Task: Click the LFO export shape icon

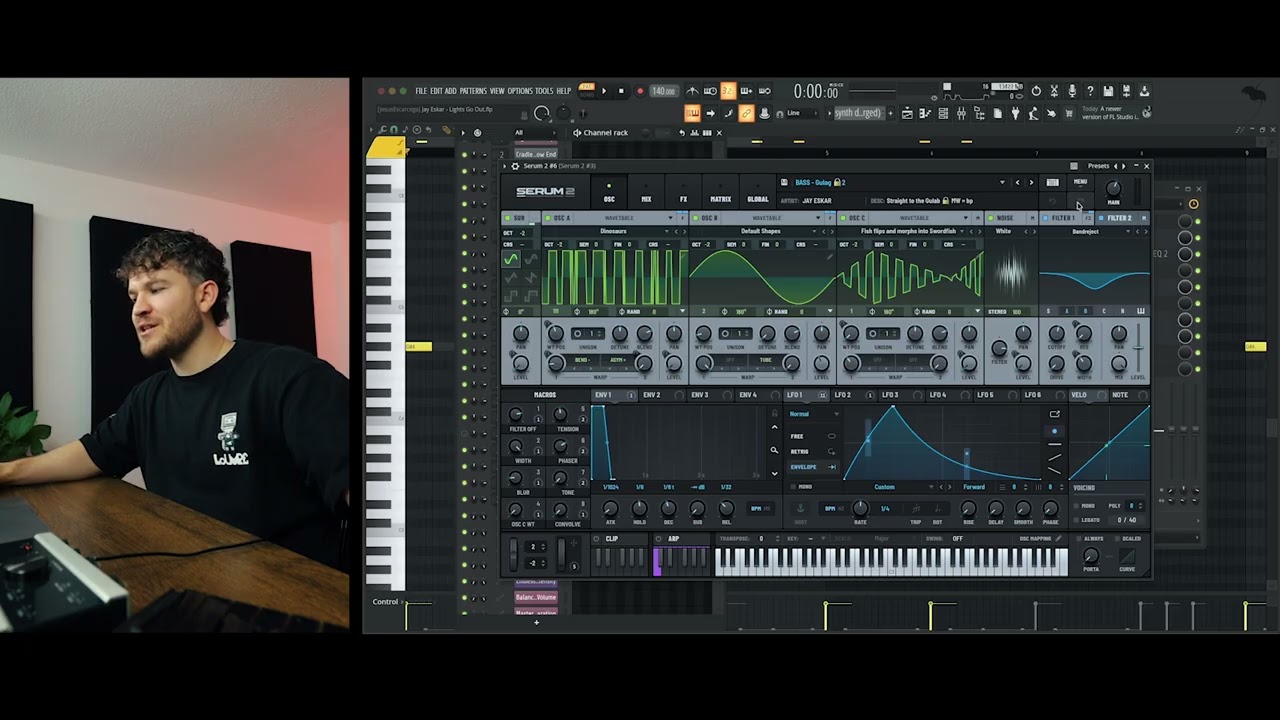Action: pos(1054,414)
